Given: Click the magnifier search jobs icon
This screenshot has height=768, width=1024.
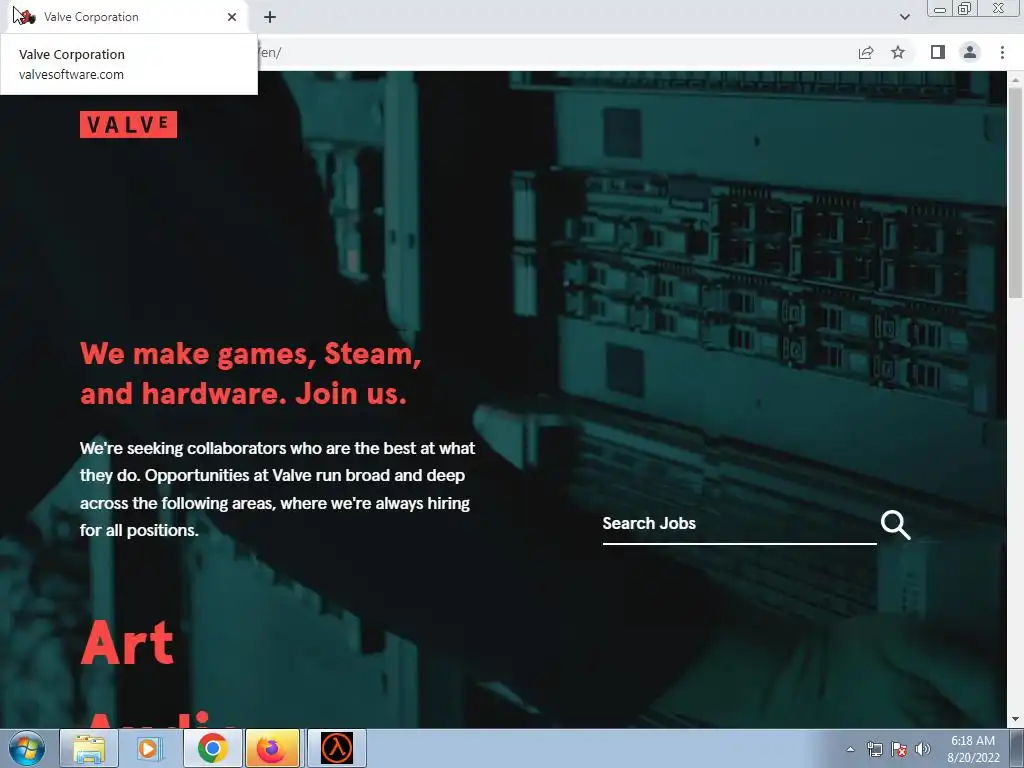Looking at the screenshot, I should [895, 525].
